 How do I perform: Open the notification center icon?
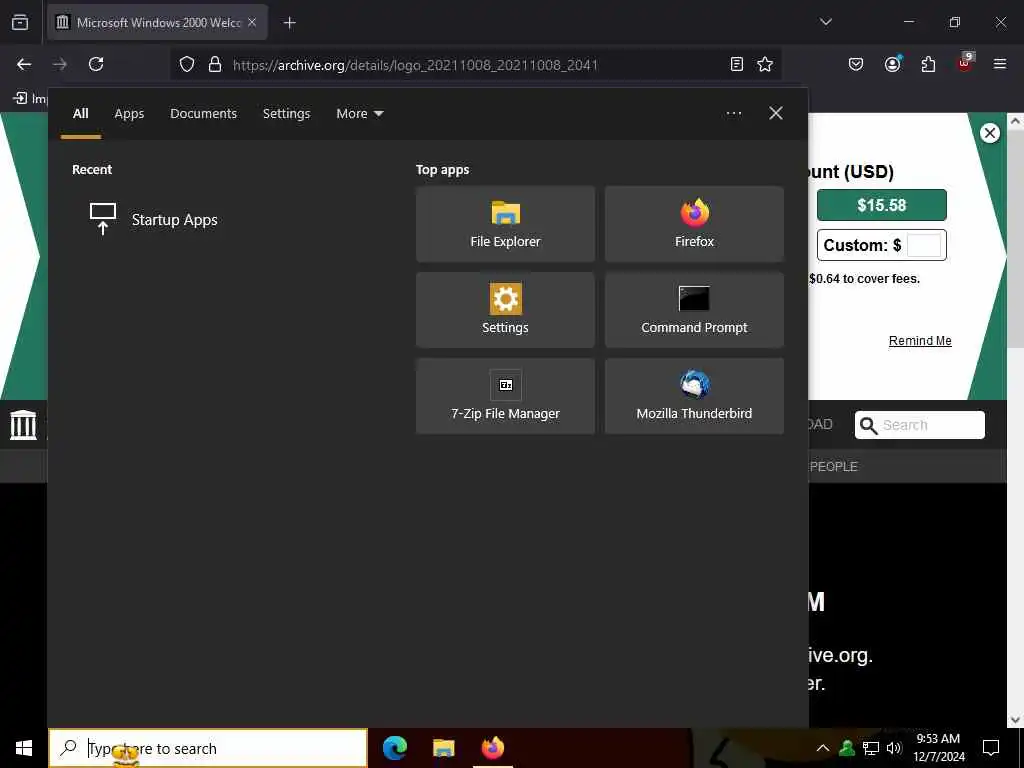pyautogui.click(x=991, y=748)
